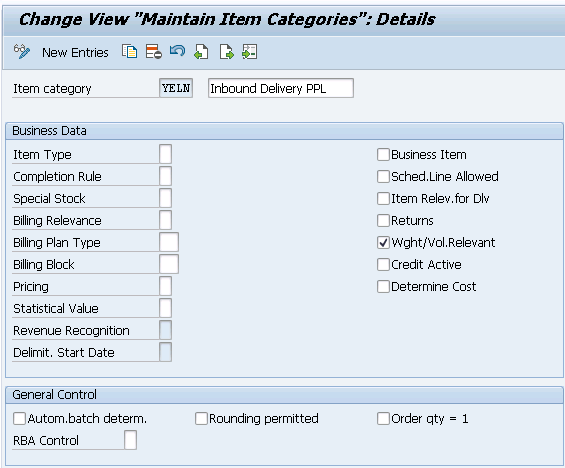Select the Billing Plan Type field
This screenshot has width=565, height=468.
169,242
